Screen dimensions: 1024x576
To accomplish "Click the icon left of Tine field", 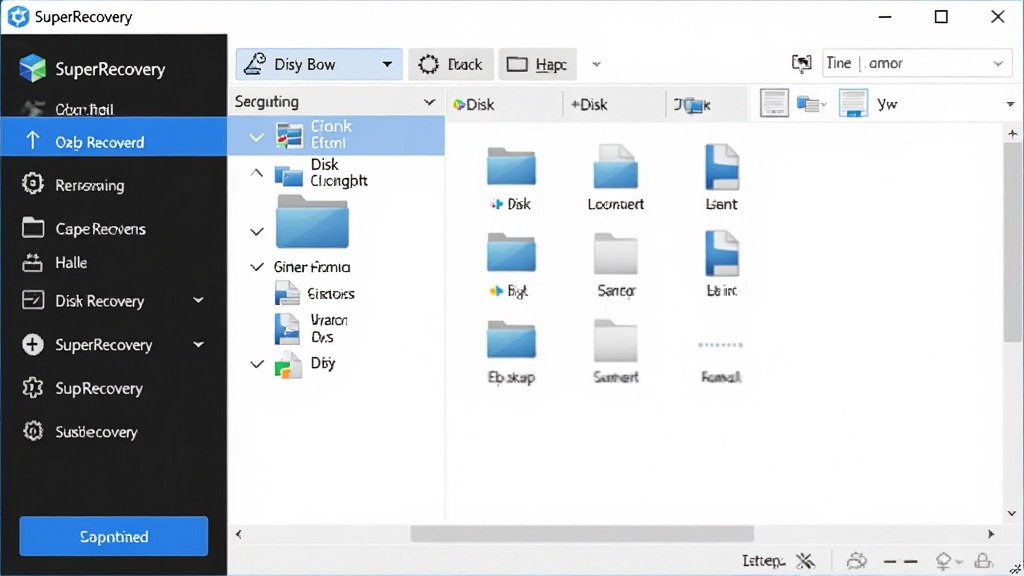I will [x=801, y=63].
